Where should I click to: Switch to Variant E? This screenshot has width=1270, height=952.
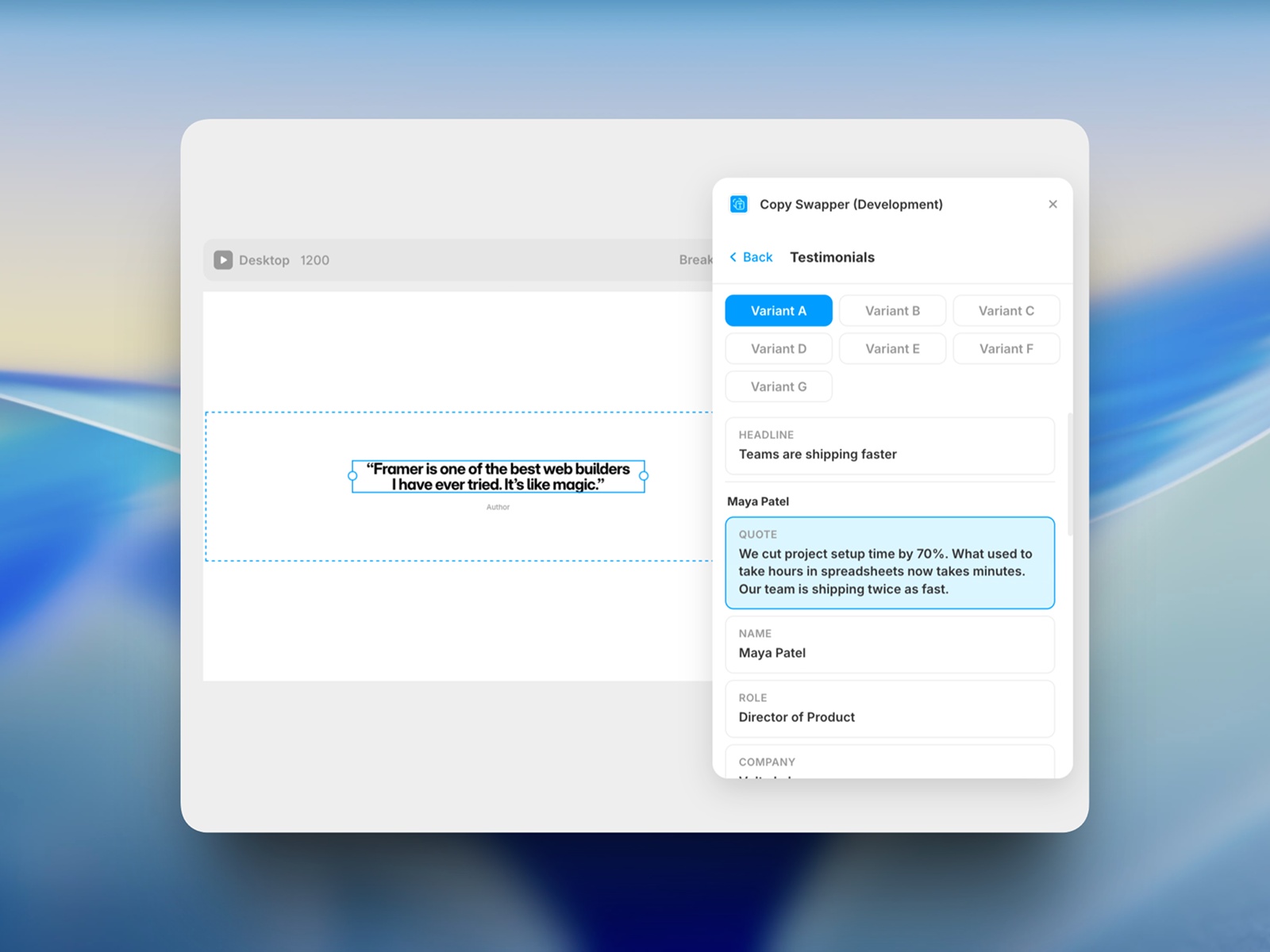click(892, 348)
